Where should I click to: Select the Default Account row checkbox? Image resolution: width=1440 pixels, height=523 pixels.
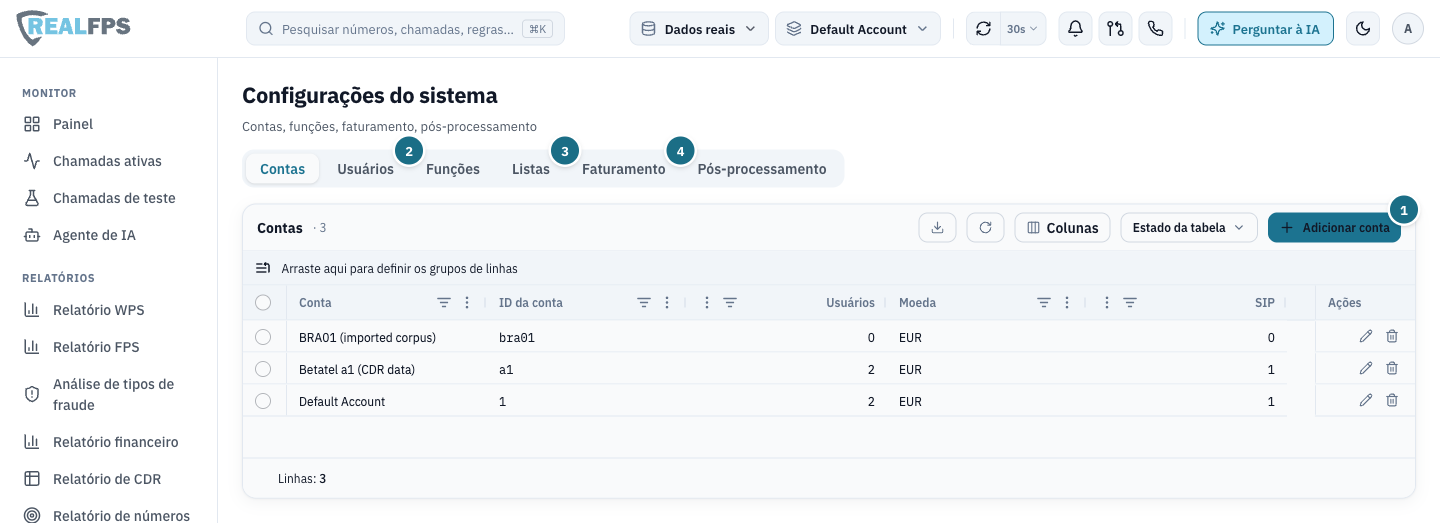263,401
